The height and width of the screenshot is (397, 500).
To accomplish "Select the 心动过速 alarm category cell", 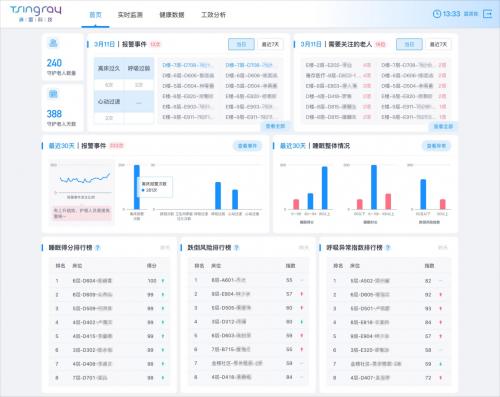I will pos(109,101).
